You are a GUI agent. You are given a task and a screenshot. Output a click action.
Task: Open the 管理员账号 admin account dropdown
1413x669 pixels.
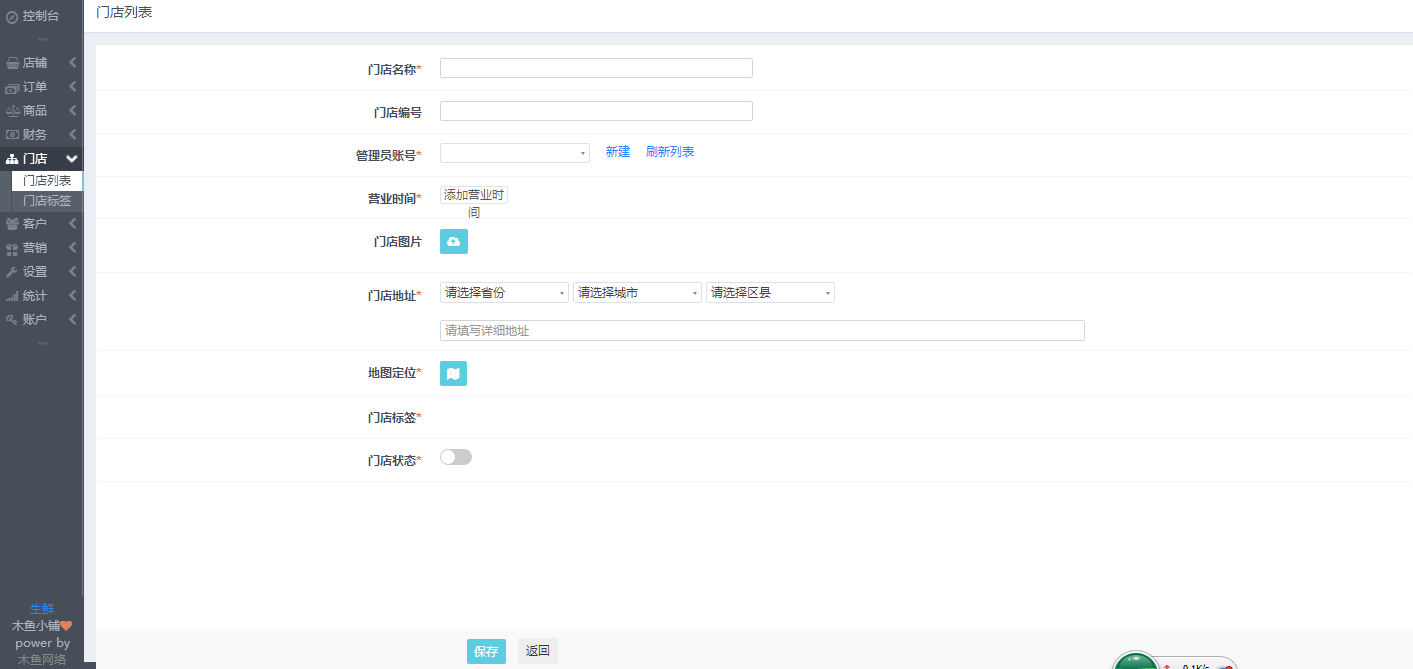pyautogui.click(x=514, y=153)
